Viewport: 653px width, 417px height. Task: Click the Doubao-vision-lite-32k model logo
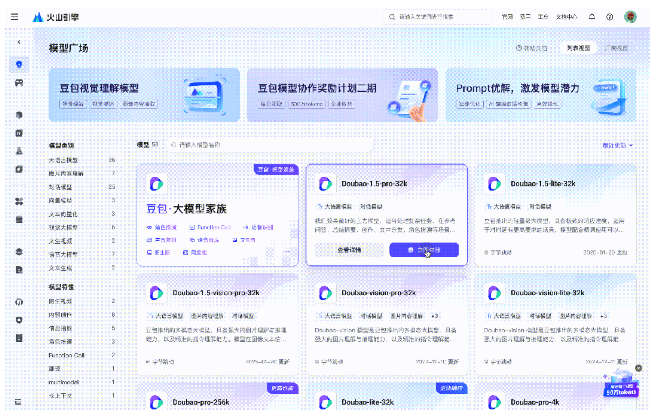[x=494, y=293]
